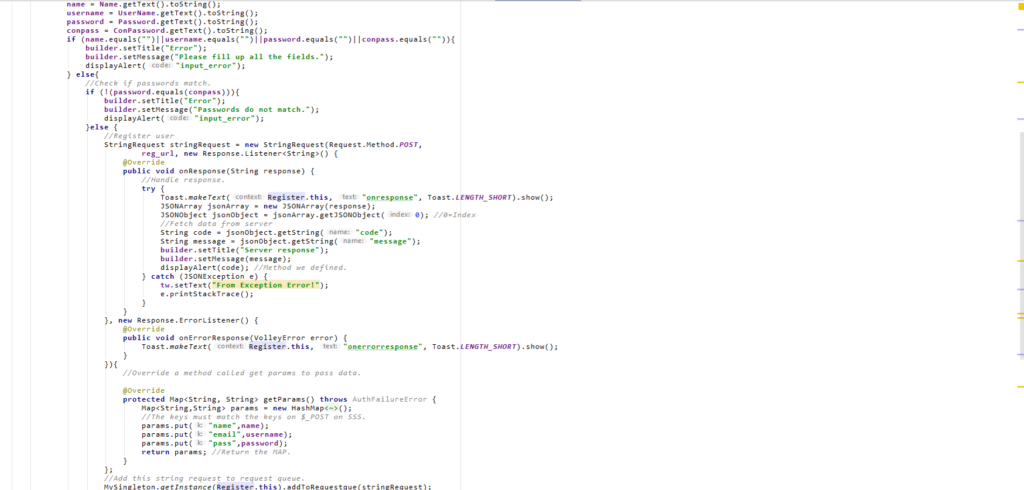Click VolleyError parameter type in onErrorResponse
This screenshot has height=490, width=1024.
click(283, 338)
